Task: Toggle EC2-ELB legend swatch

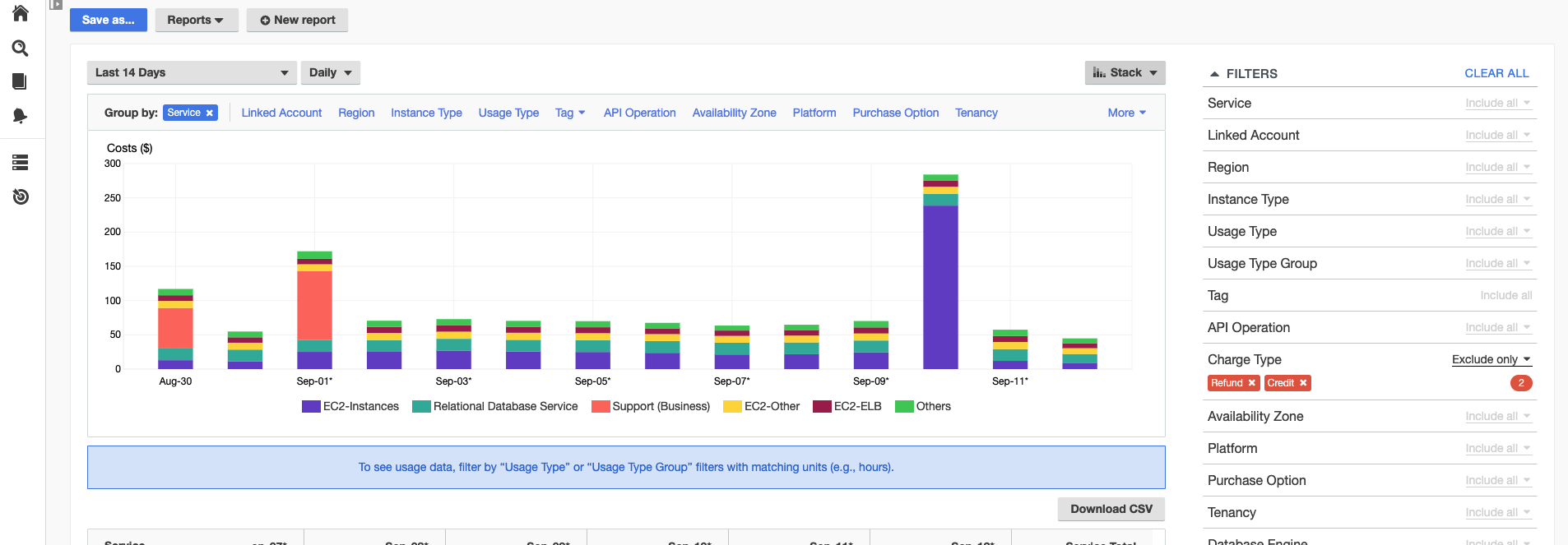Action: tap(822, 407)
